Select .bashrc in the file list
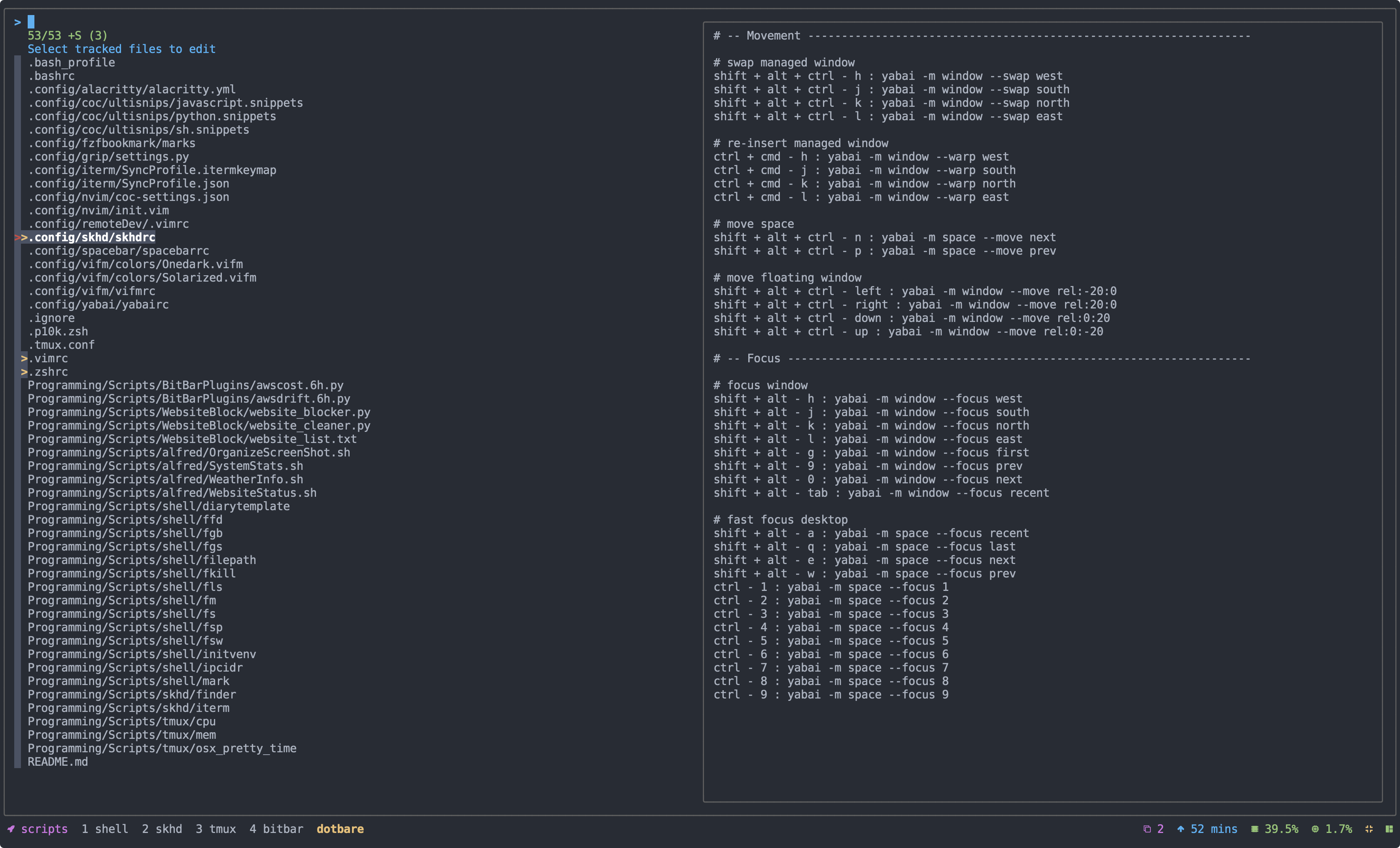This screenshot has height=848, width=1400. pyautogui.click(x=51, y=76)
